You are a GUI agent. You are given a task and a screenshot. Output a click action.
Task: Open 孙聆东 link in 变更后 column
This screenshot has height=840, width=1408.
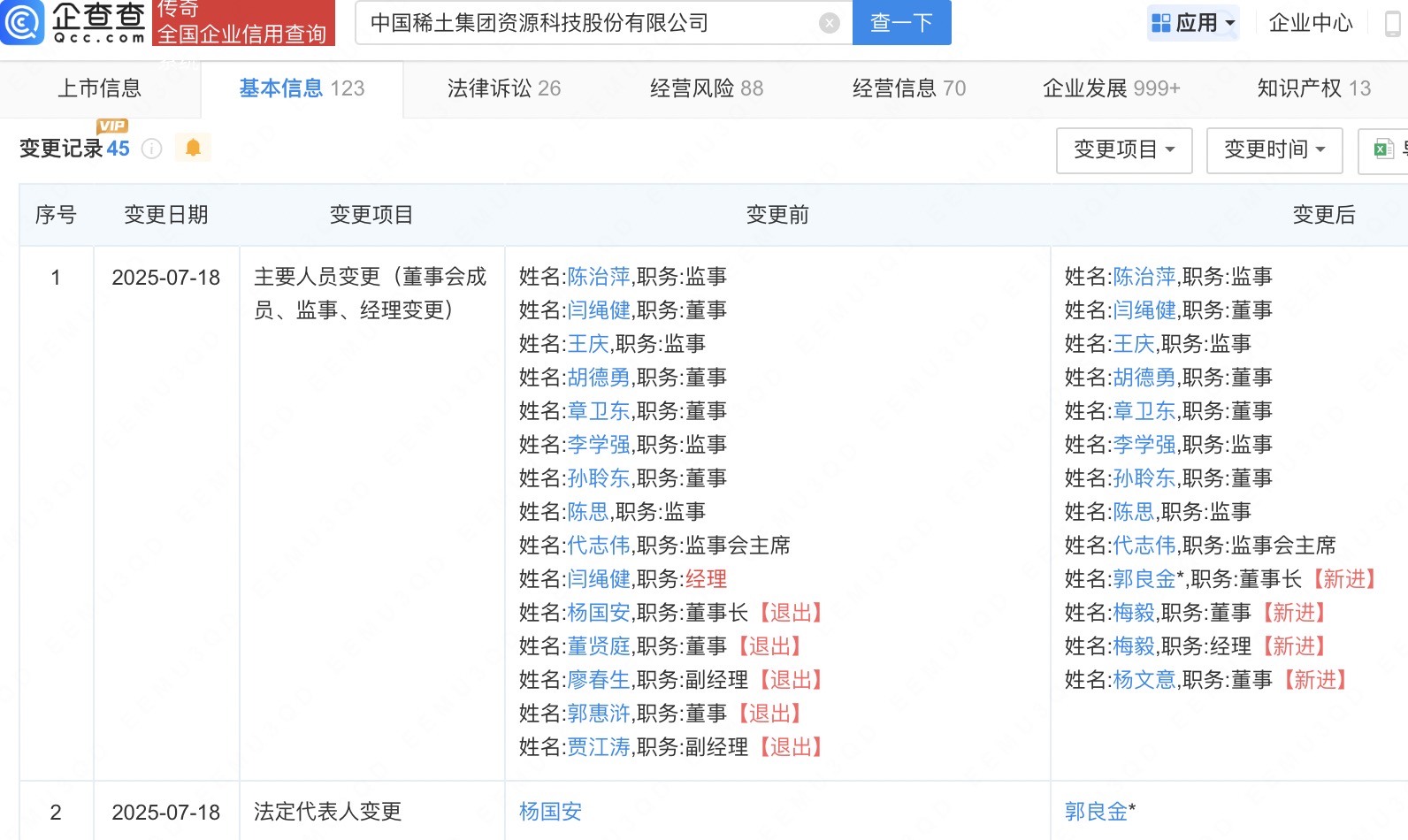[1144, 478]
